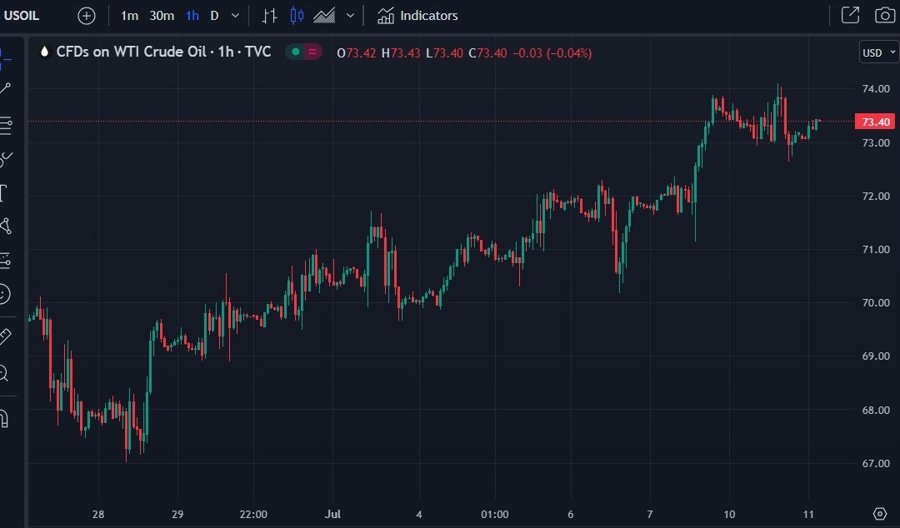Select the Candles chart style icon
Viewport: 900px width, 528px height.
click(296, 16)
